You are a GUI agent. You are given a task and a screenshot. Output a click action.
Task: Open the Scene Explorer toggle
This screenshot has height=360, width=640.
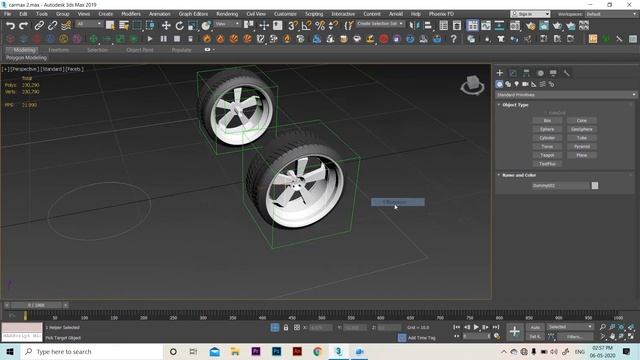(444, 26)
